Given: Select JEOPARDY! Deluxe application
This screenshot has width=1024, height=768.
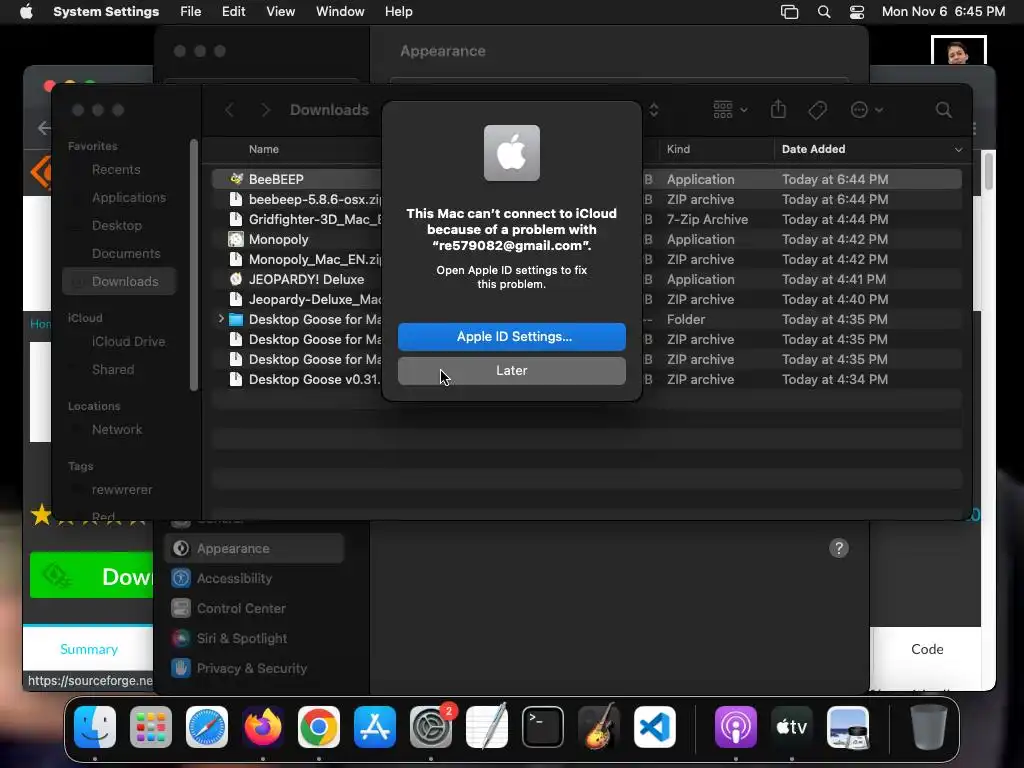Looking at the screenshot, I should pos(586,279).
